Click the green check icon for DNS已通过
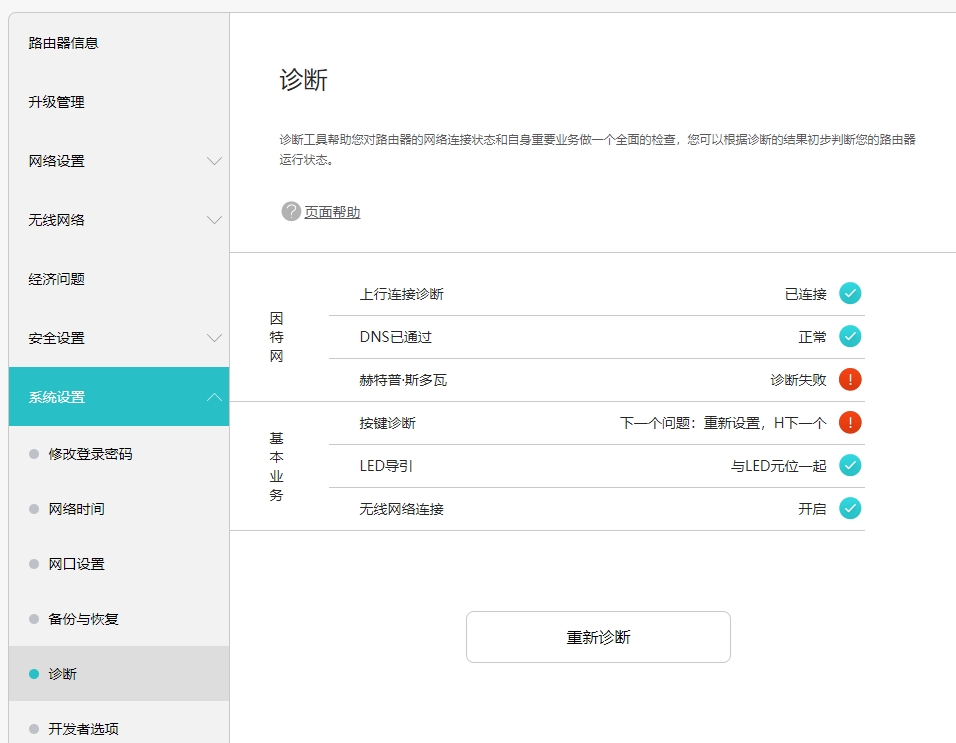The height and width of the screenshot is (743, 956). (x=850, y=336)
